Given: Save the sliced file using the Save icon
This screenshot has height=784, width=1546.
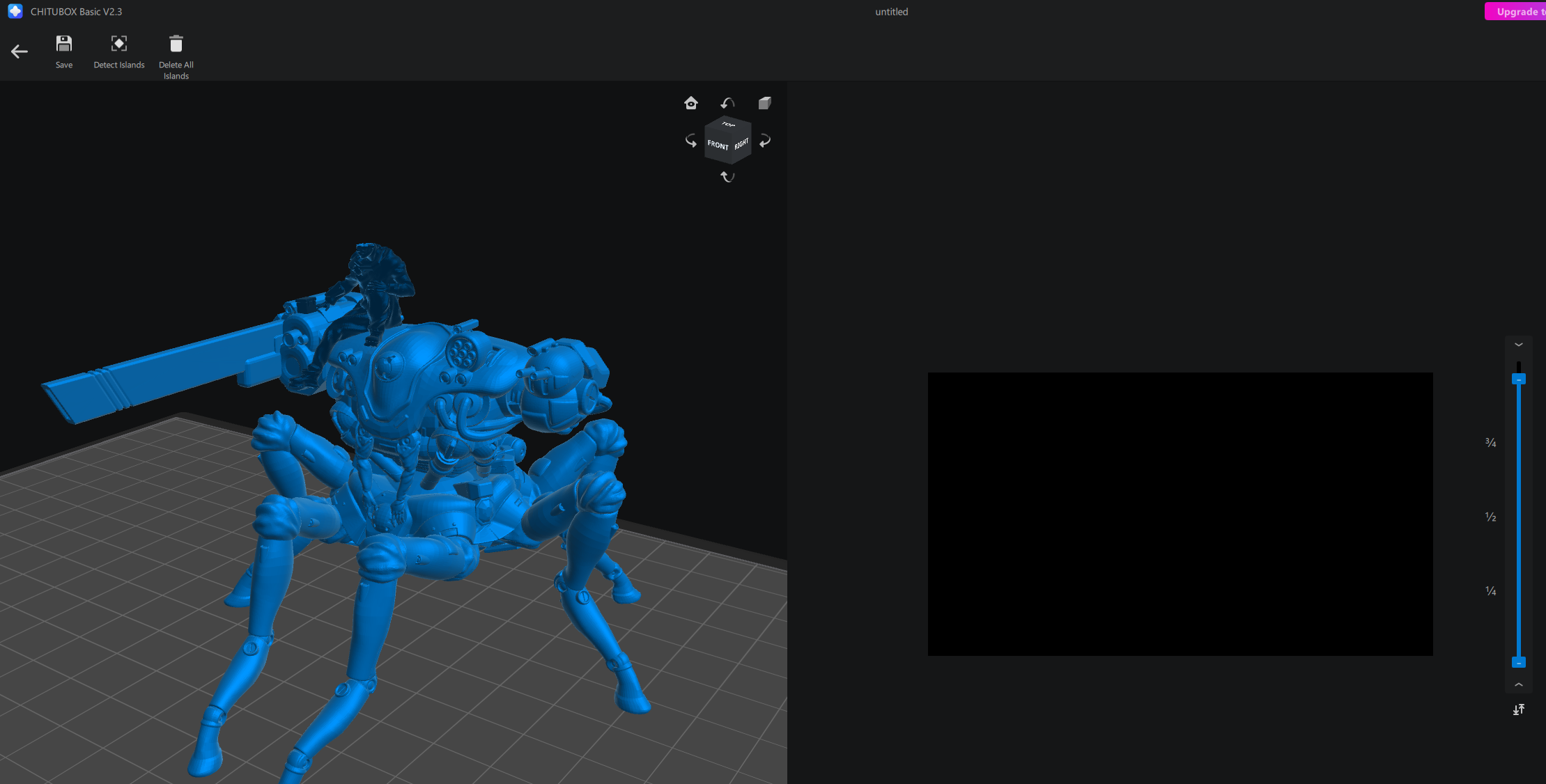Looking at the screenshot, I should [x=63, y=42].
